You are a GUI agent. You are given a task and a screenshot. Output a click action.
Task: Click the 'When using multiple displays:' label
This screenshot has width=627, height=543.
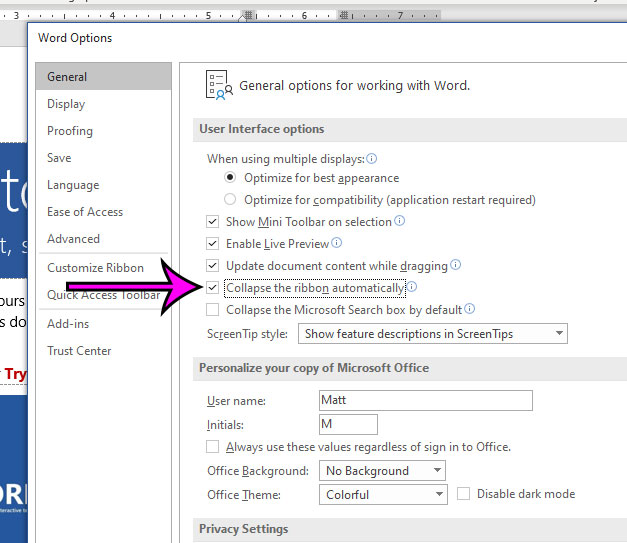pyautogui.click(x=286, y=159)
